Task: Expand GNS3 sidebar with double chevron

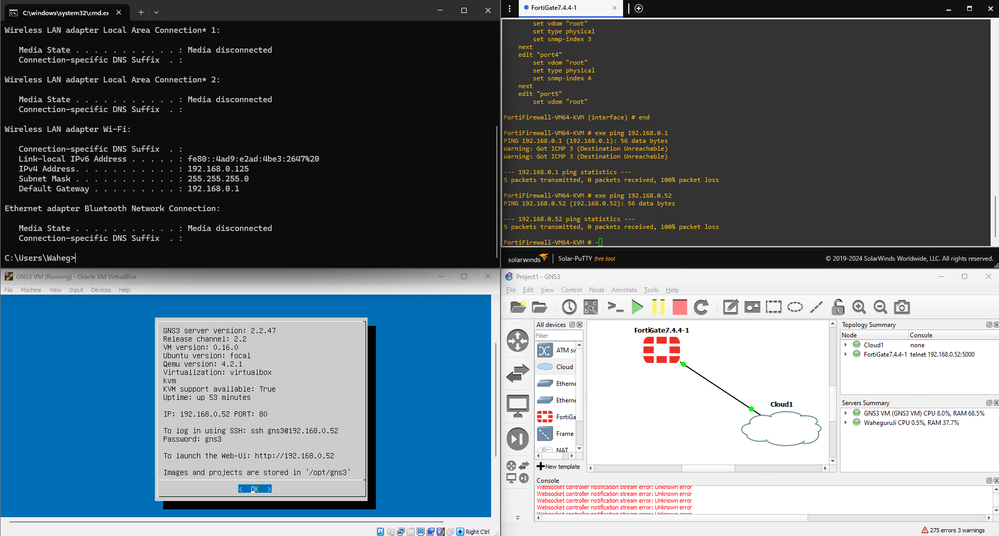Action: [517, 518]
